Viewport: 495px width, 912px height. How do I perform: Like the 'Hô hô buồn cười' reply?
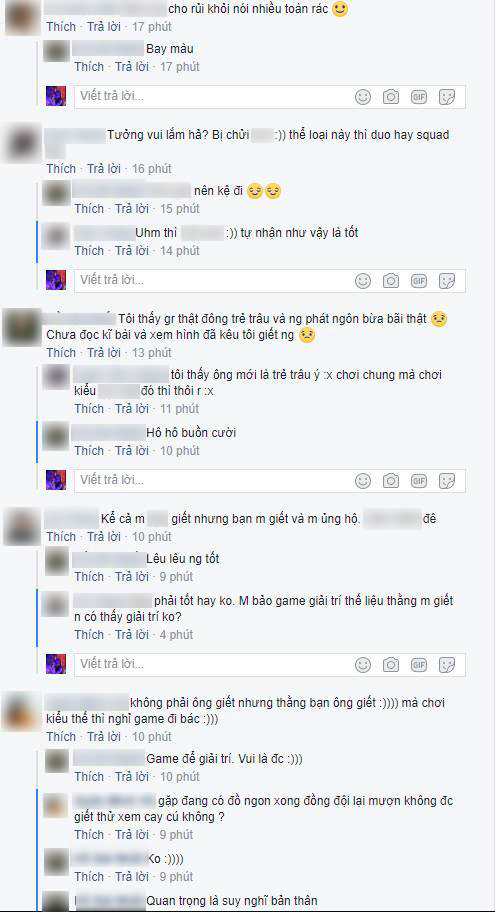(x=89, y=451)
